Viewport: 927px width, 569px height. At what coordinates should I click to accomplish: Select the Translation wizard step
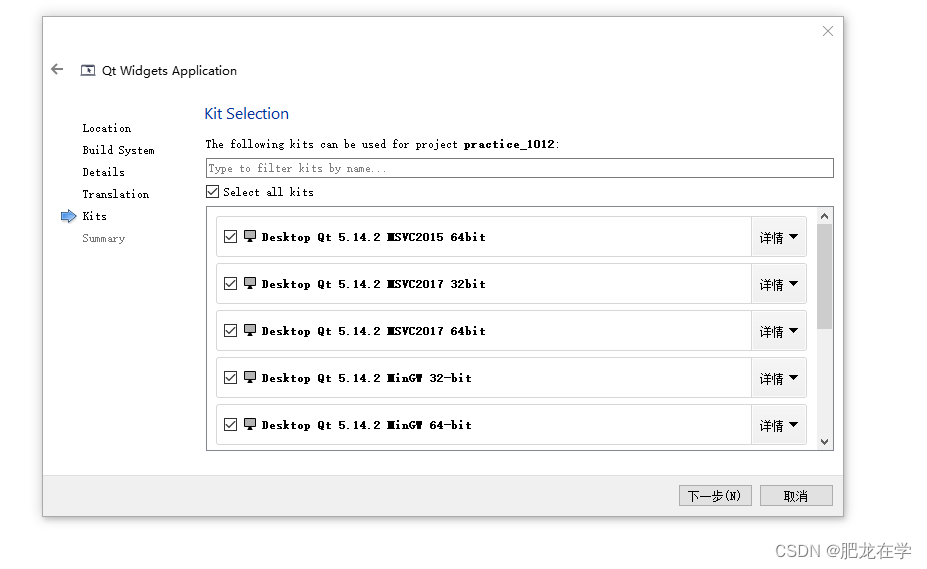[116, 194]
